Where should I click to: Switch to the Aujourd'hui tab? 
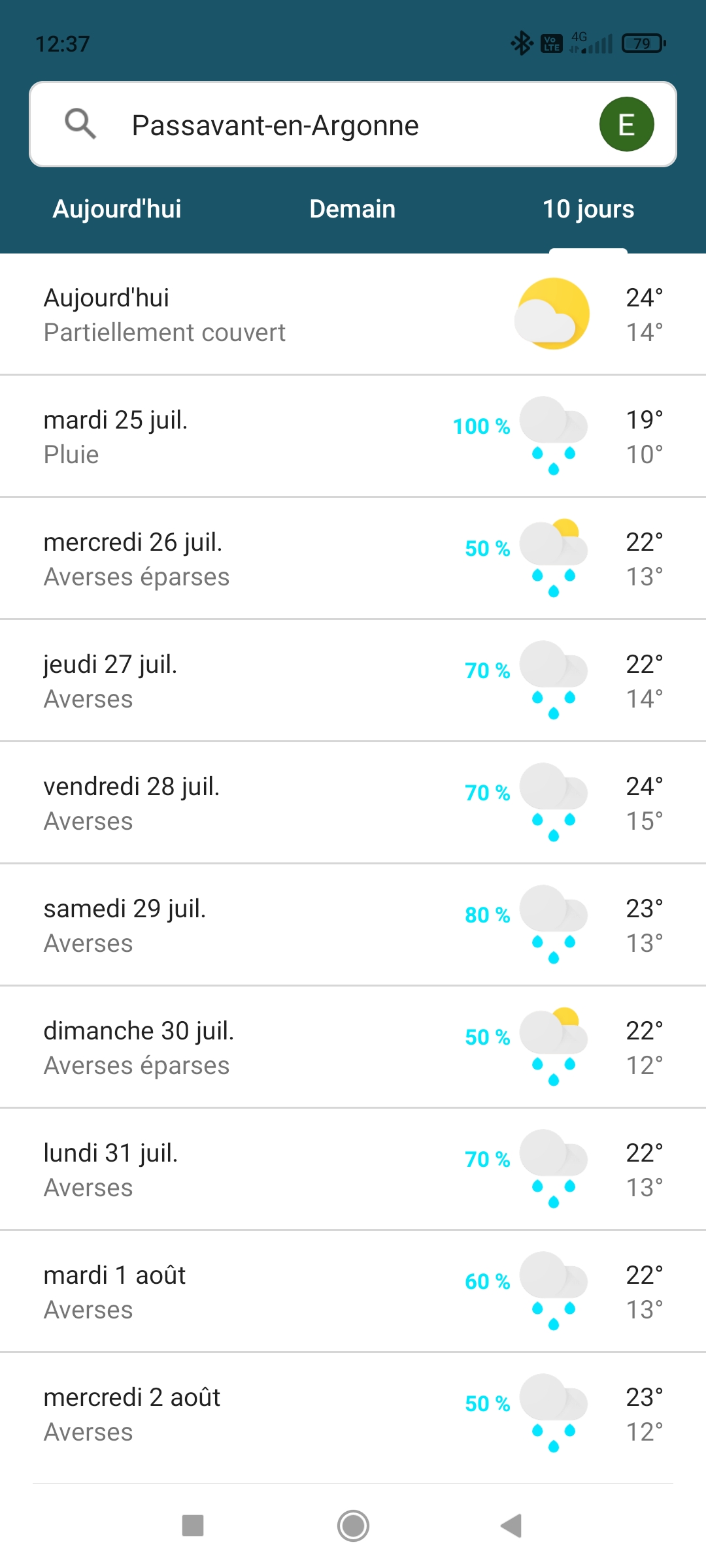117,209
